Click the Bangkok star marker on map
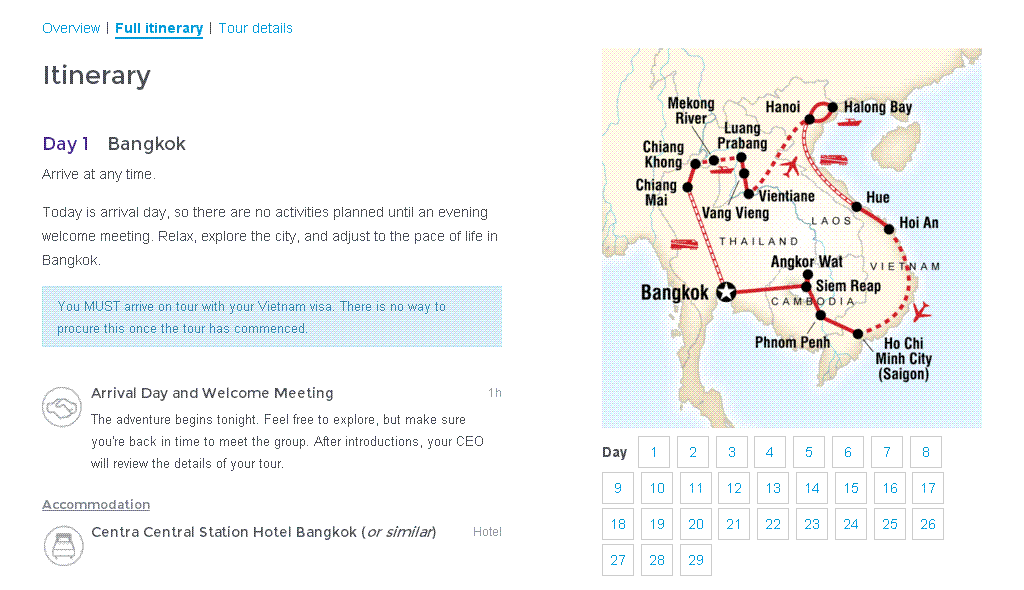This screenshot has width=1024, height=590. (726, 292)
